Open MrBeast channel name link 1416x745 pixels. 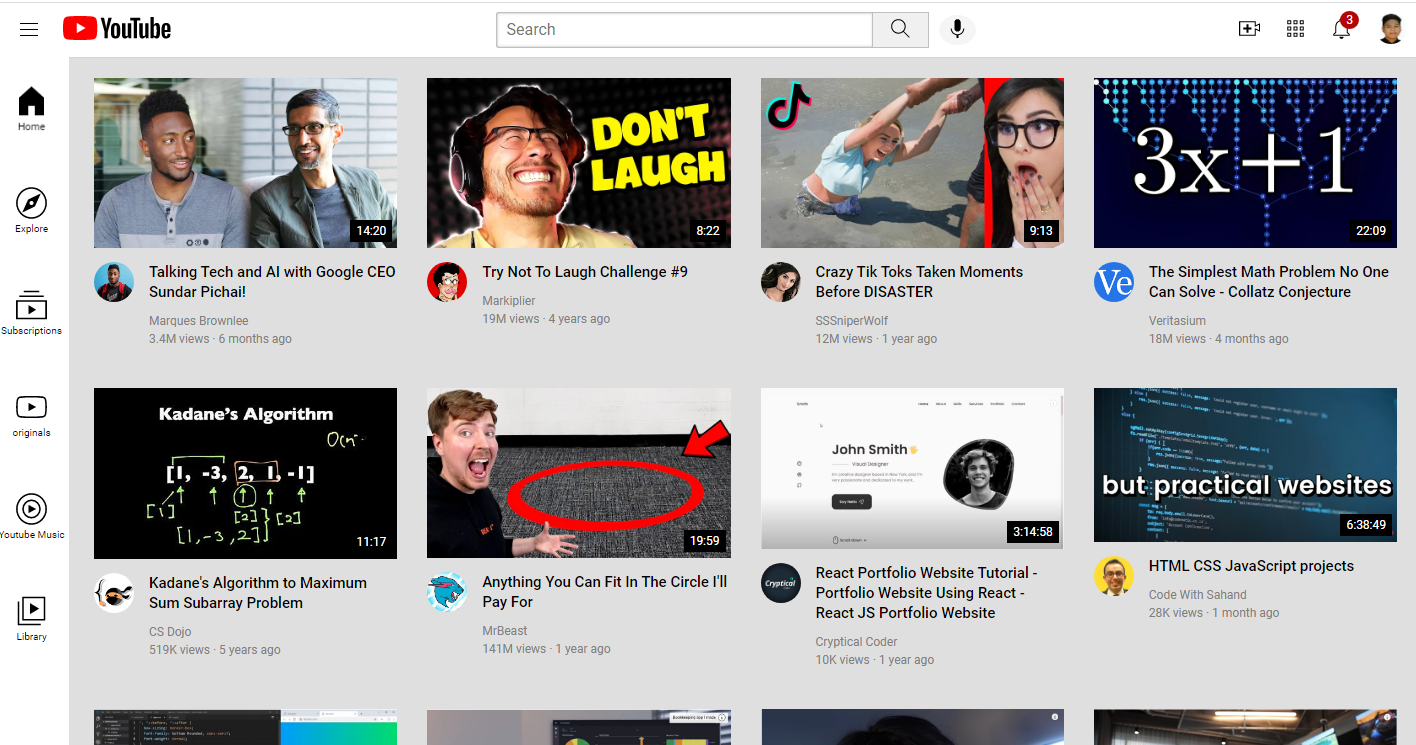tap(505, 631)
